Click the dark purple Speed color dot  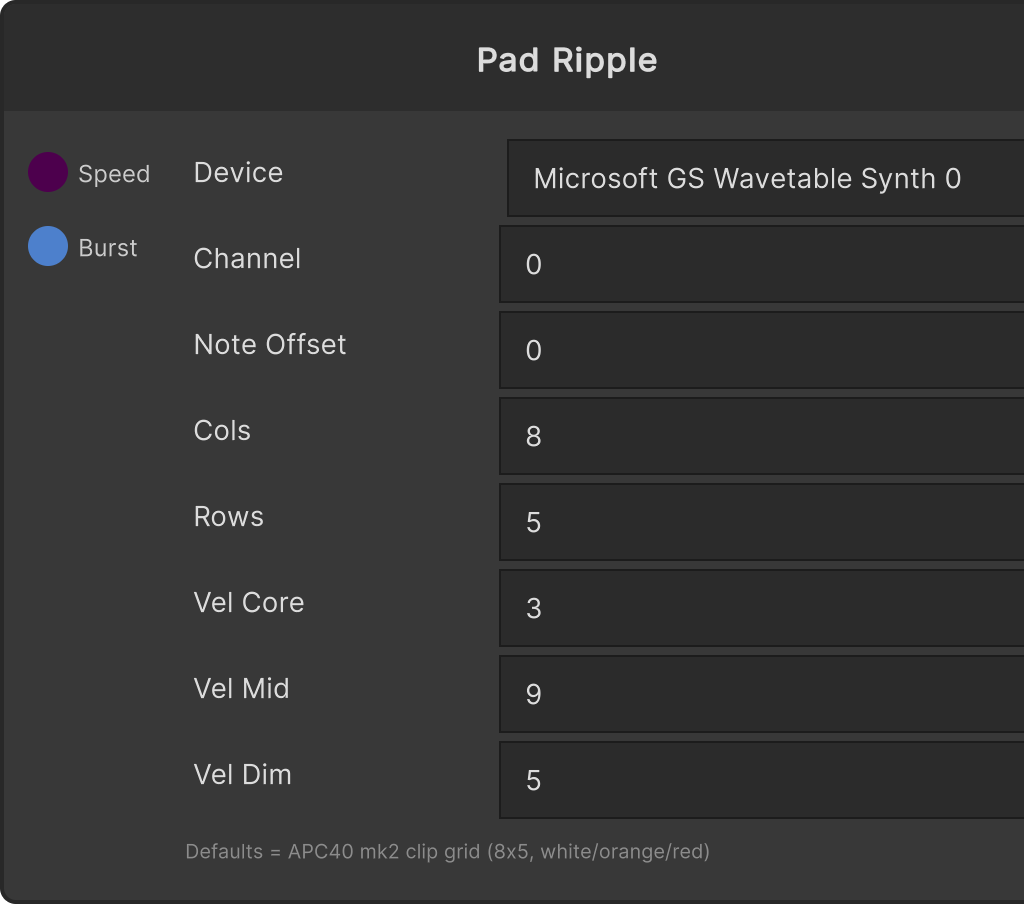click(x=48, y=172)
